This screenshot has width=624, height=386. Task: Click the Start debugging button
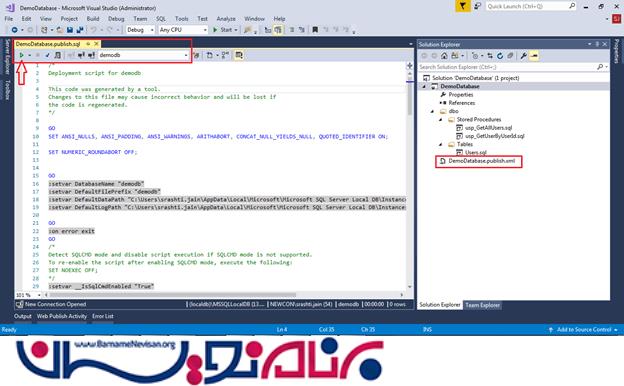point(222,30)
